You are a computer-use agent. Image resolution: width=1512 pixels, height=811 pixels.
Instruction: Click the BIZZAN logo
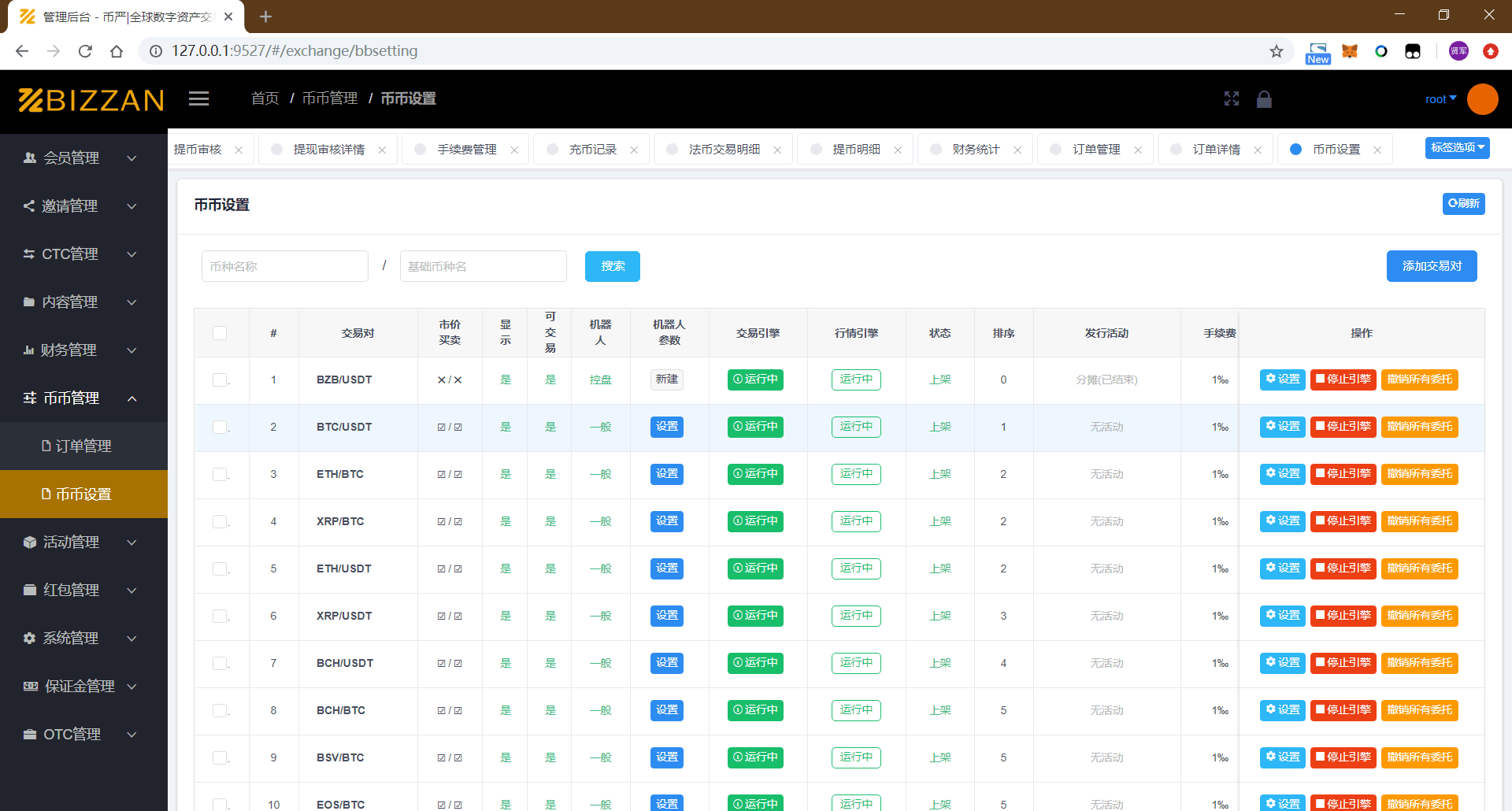tap(91, 99)
